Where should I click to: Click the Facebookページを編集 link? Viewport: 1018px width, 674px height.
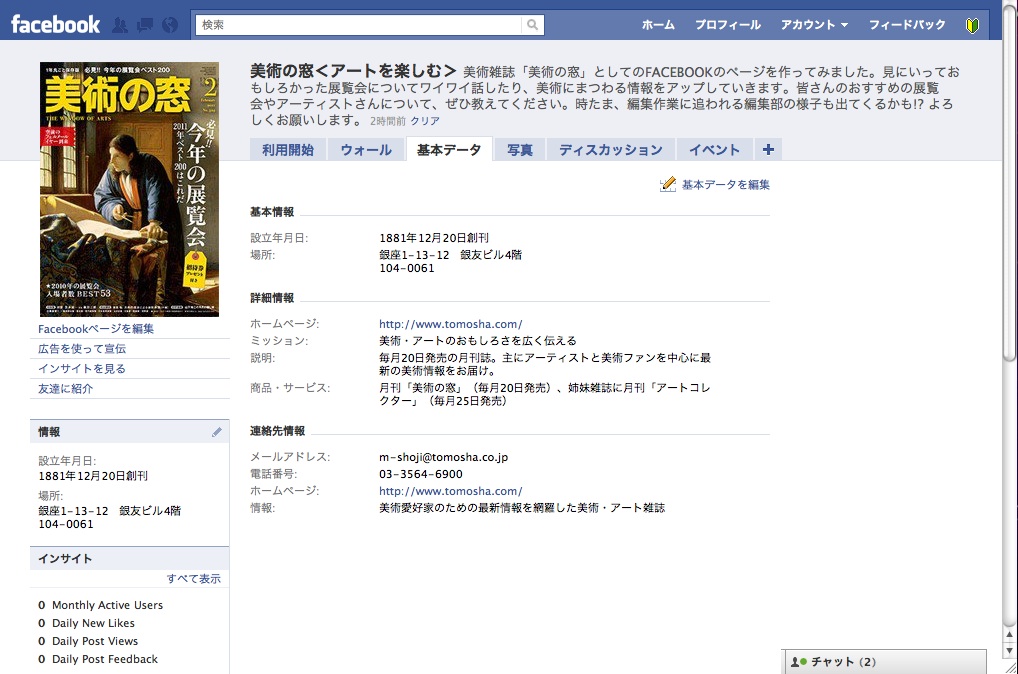tap(96, 329)
